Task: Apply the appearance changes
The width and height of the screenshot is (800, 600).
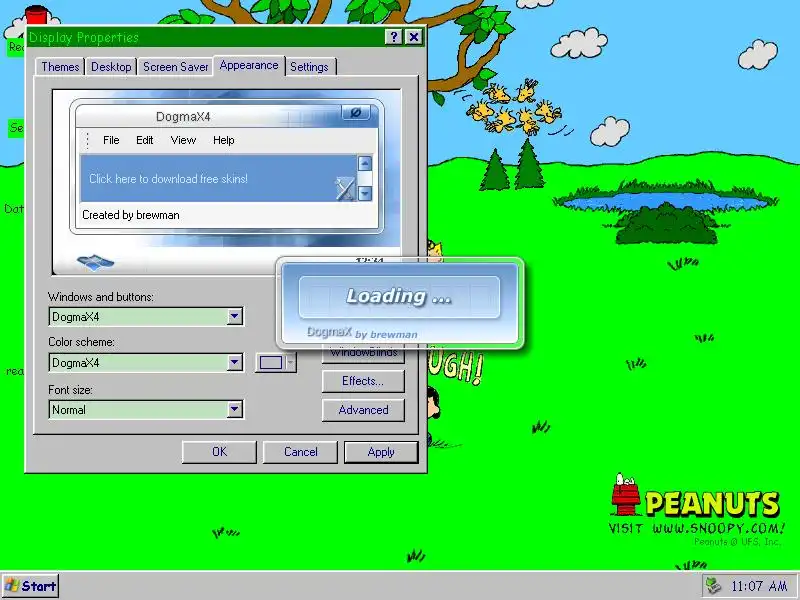Action: 381,452
